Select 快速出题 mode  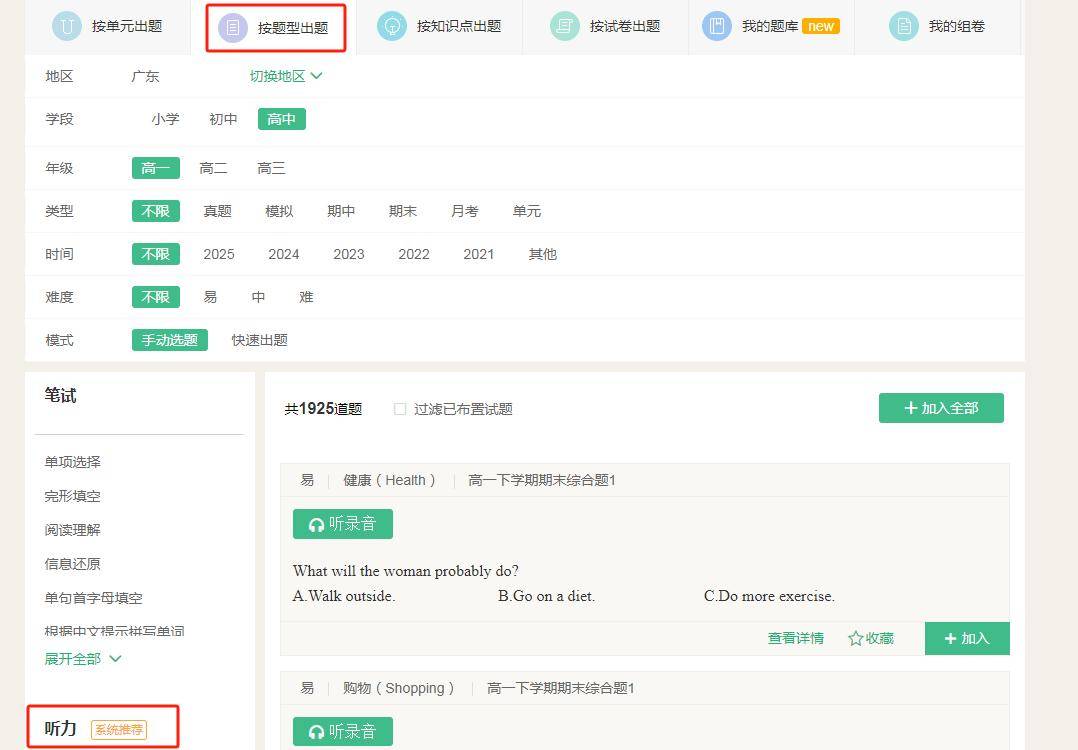[x=259, y=340]
